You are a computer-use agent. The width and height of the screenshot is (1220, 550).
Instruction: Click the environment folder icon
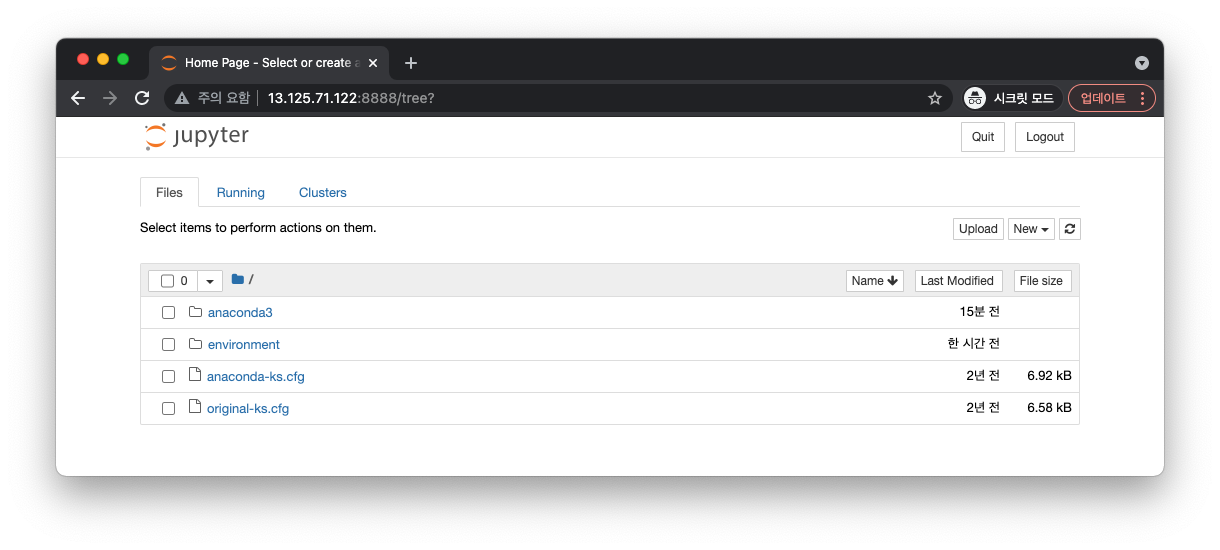(195, 344)
